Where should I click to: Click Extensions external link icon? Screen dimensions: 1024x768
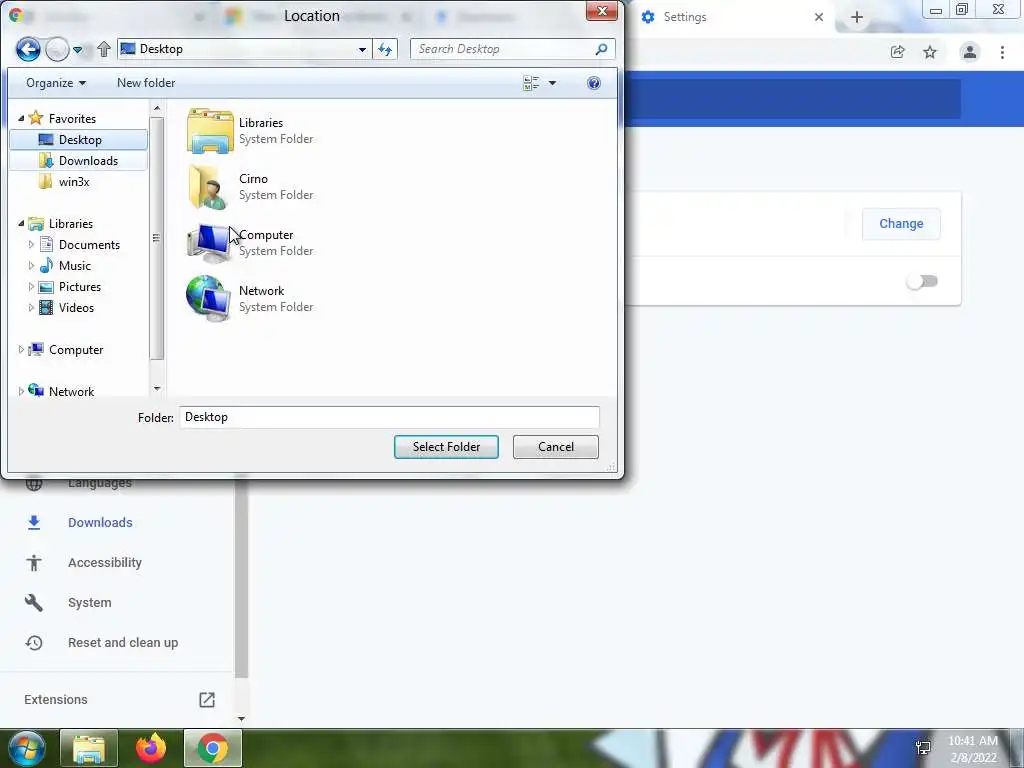pos(207,699)
